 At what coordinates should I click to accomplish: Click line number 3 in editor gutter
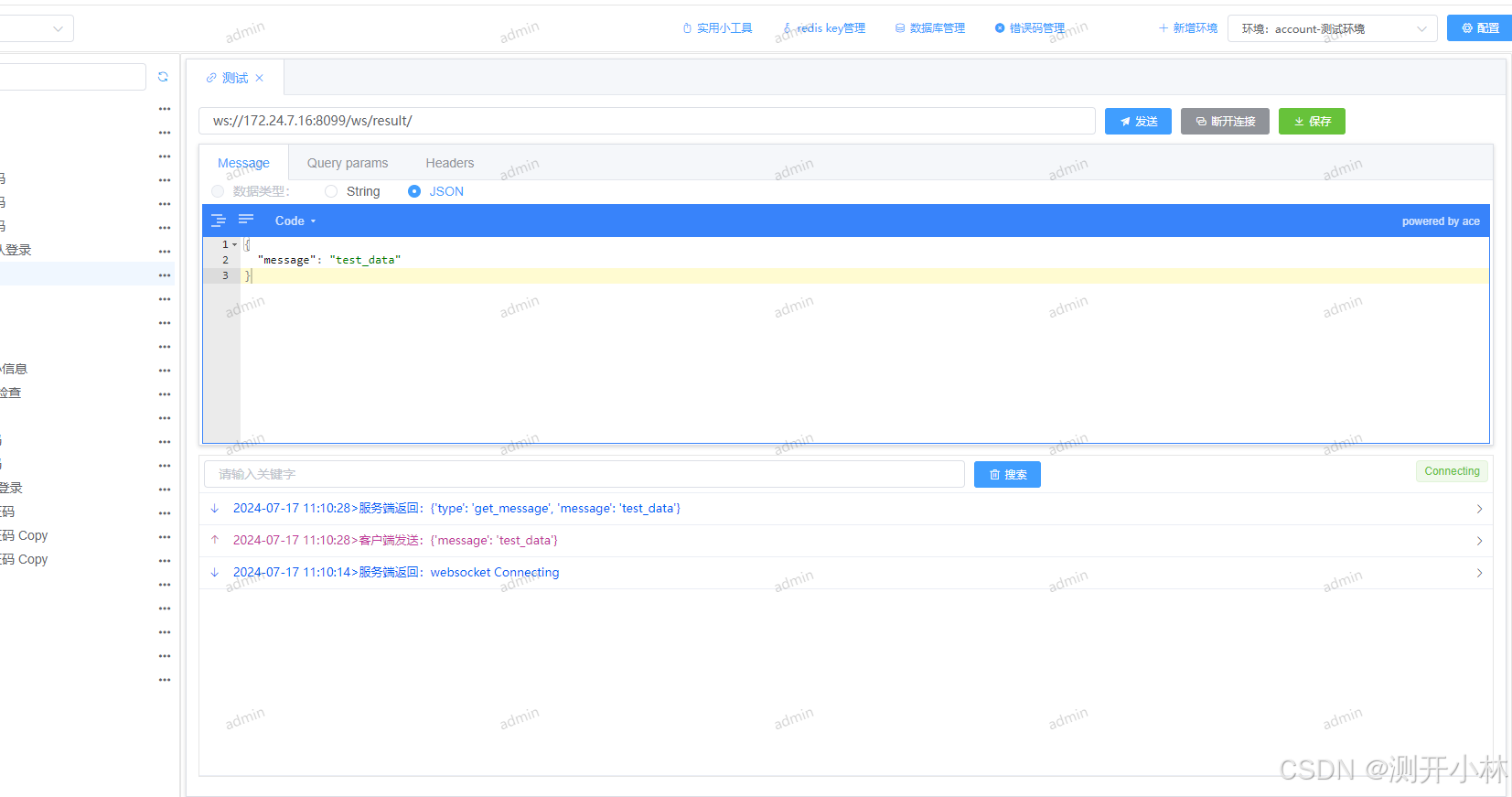click(225, 275)
